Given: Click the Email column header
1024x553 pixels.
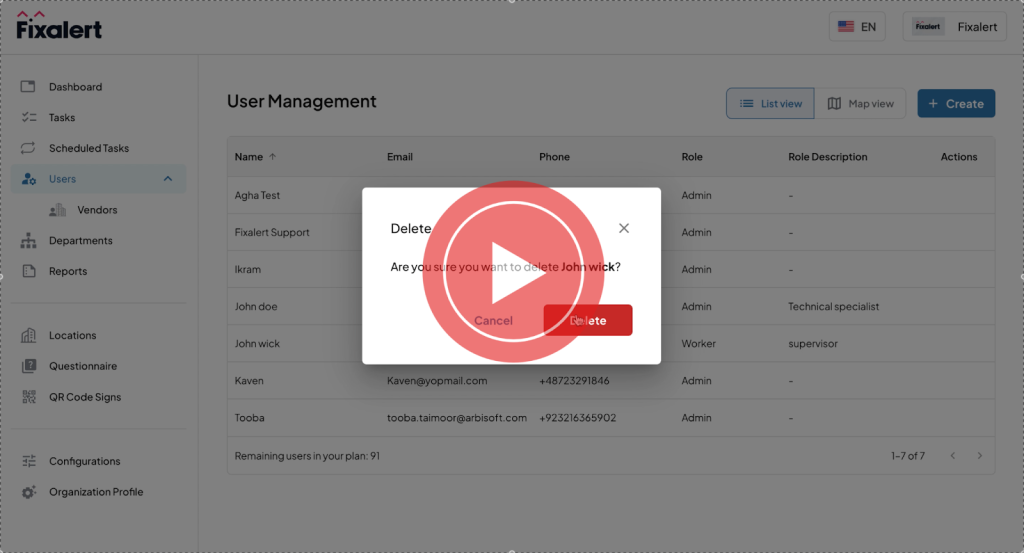Looking at the screenshot, I should 400,157.
